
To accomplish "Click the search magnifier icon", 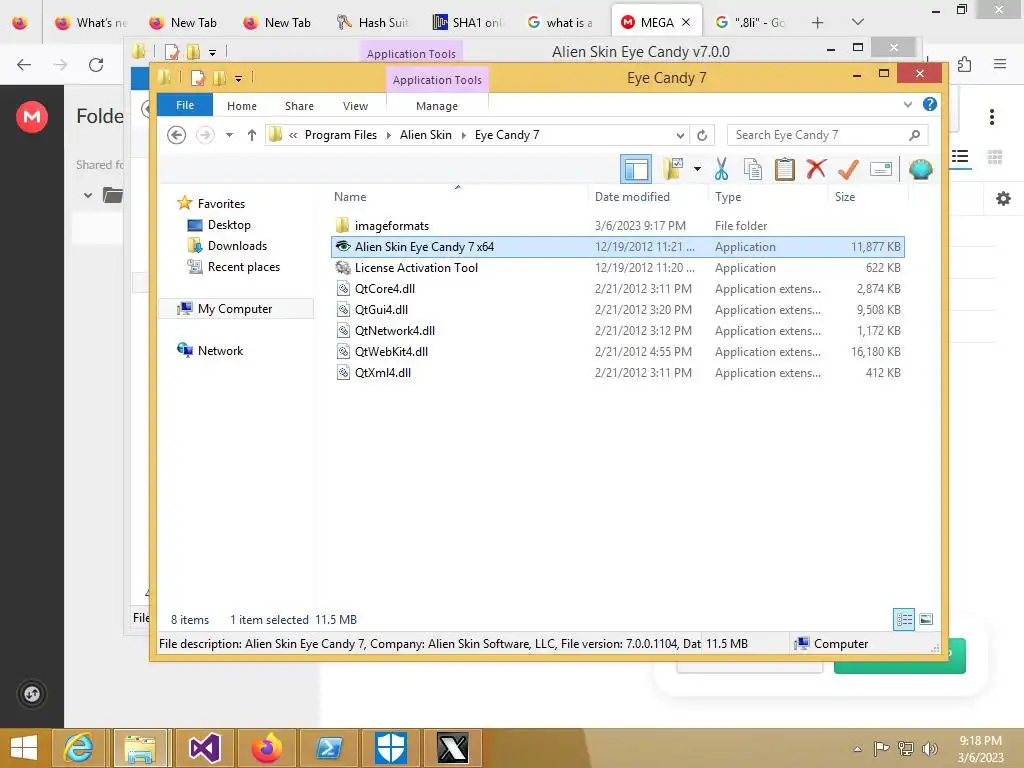I will coord(914,135).
